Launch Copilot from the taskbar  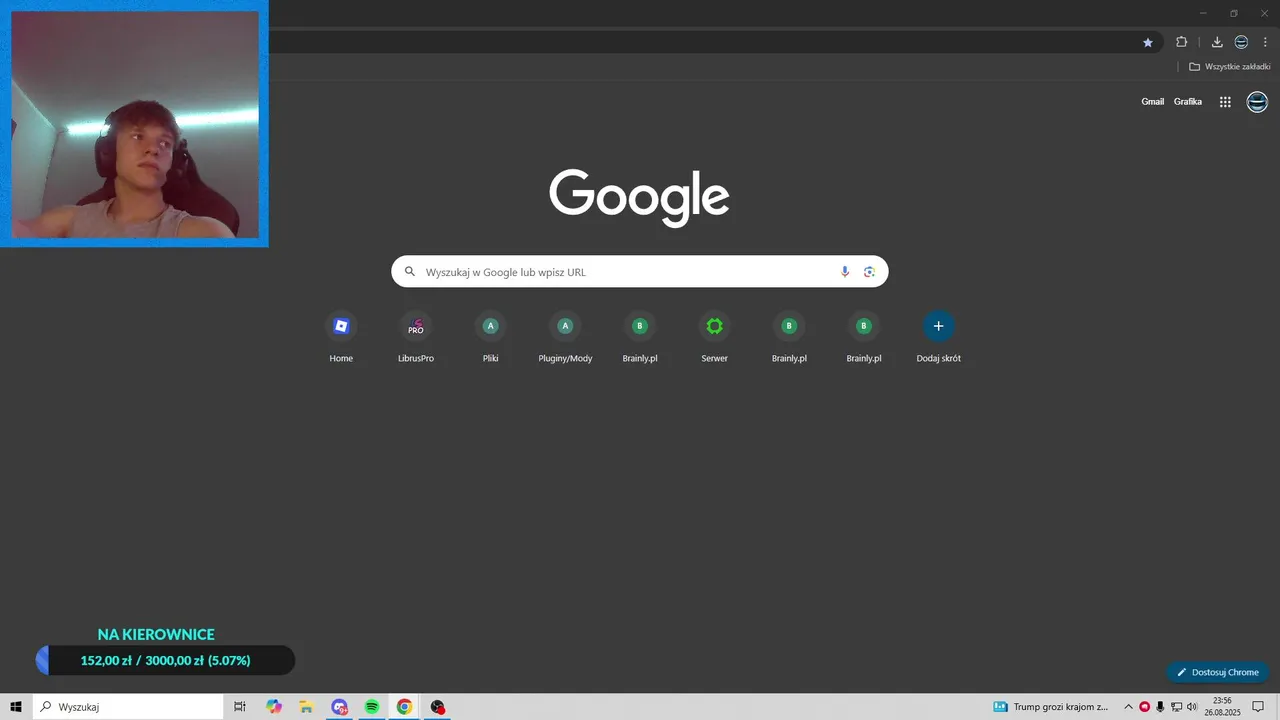click(274, 707)
